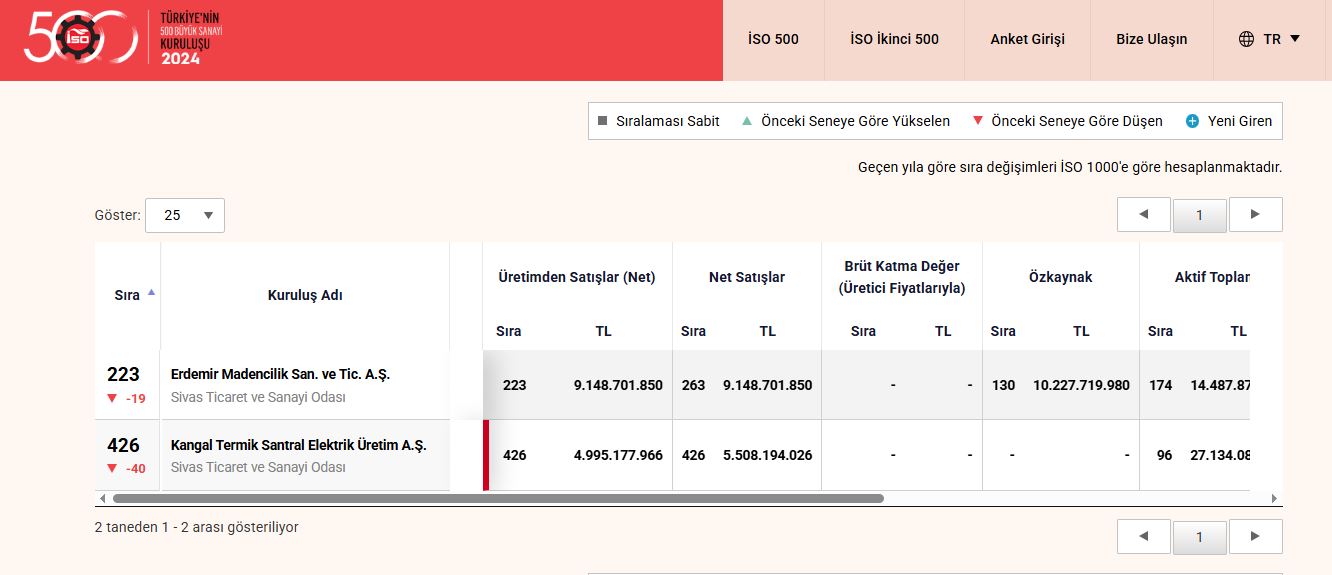Go to previous page using bottom pager arrow
Image resolution: width=1332 pixels, height=575 pixels.
(x=1144, y=536)
